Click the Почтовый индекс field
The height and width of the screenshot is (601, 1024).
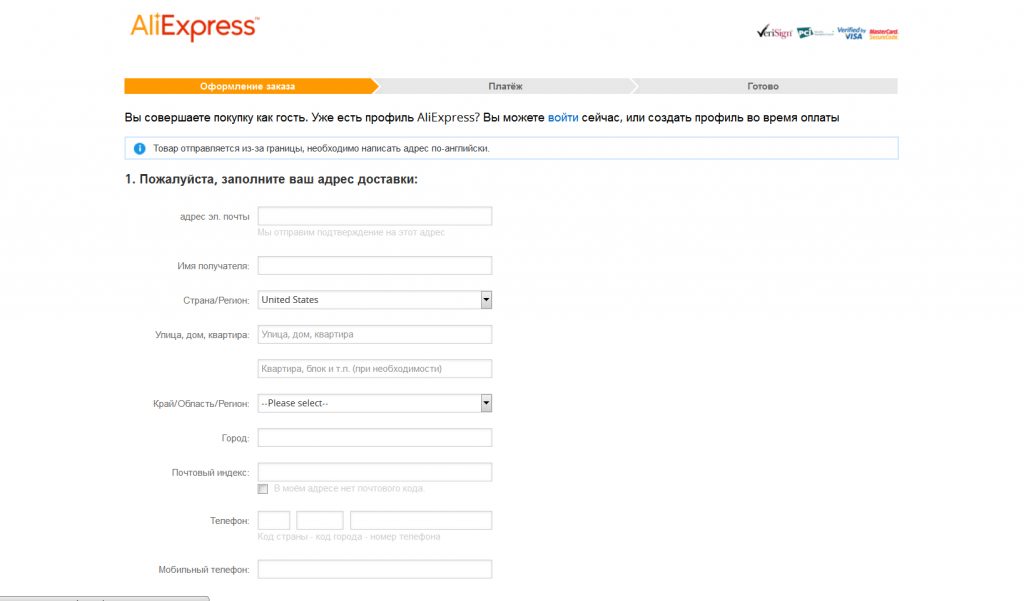click(374, 472)
